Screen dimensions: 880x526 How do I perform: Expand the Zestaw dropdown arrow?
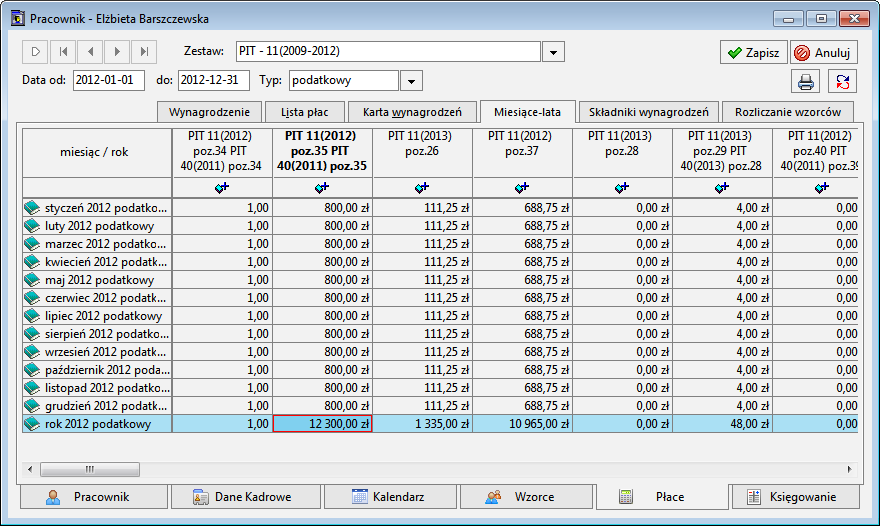553,52
